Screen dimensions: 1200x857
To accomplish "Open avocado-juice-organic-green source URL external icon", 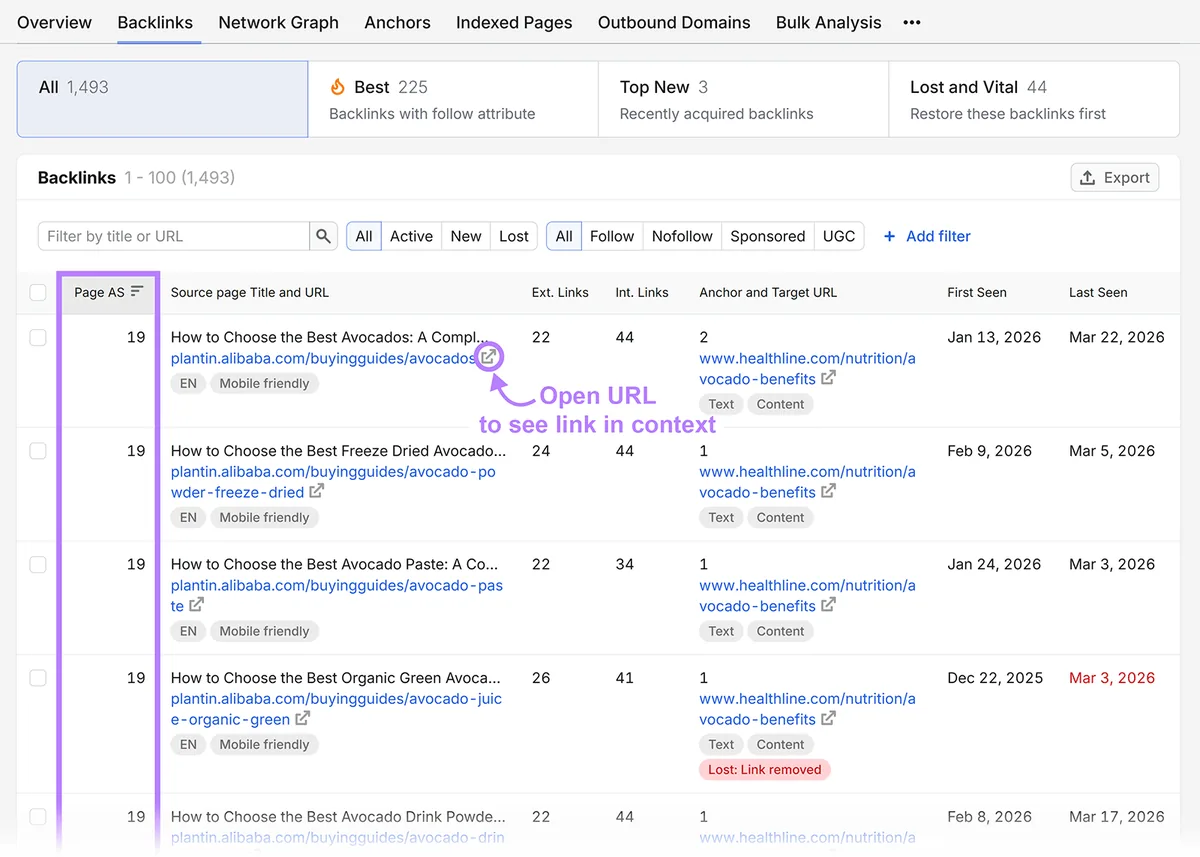I will pos(302,718).
